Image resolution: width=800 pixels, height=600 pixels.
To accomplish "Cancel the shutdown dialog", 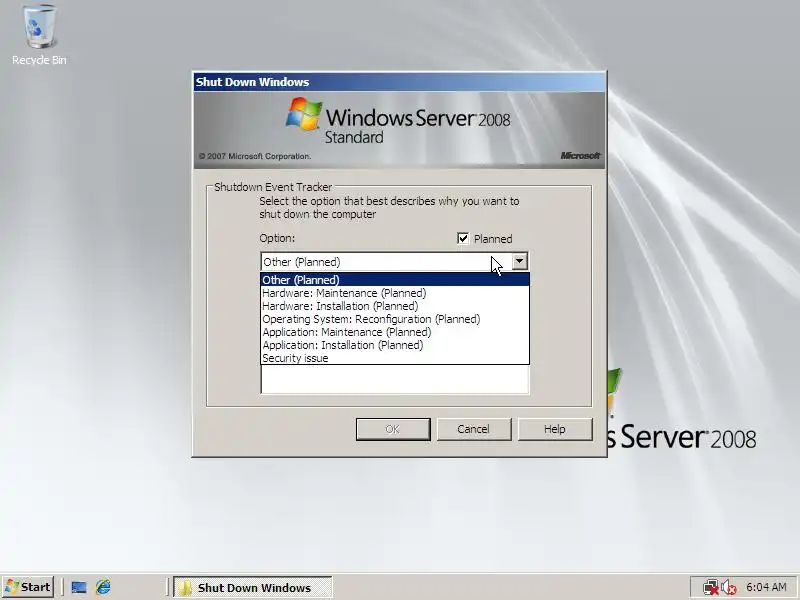I will pos(473,429).
